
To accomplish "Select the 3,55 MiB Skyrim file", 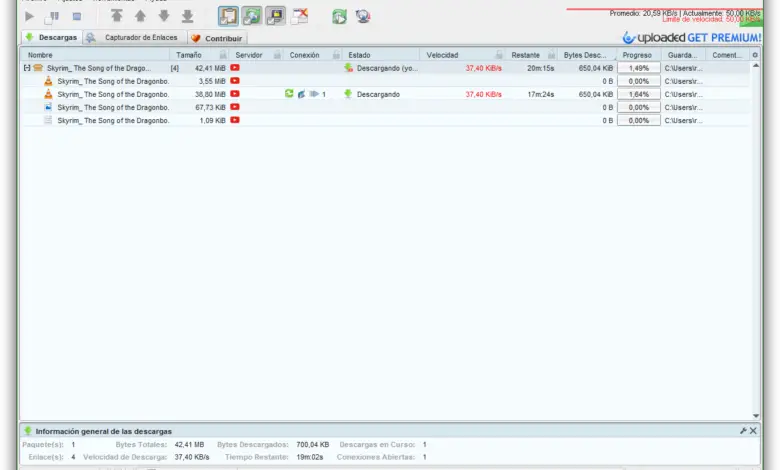I will pos(386,81).
